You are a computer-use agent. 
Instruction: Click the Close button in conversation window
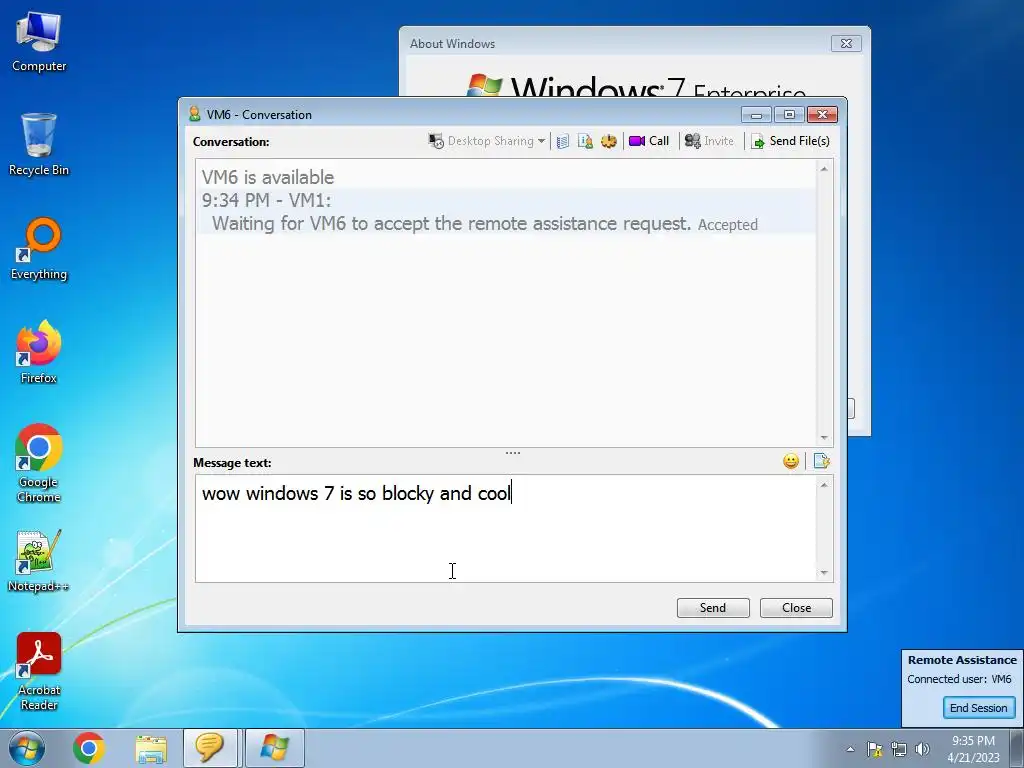click(x=796, y=608)
